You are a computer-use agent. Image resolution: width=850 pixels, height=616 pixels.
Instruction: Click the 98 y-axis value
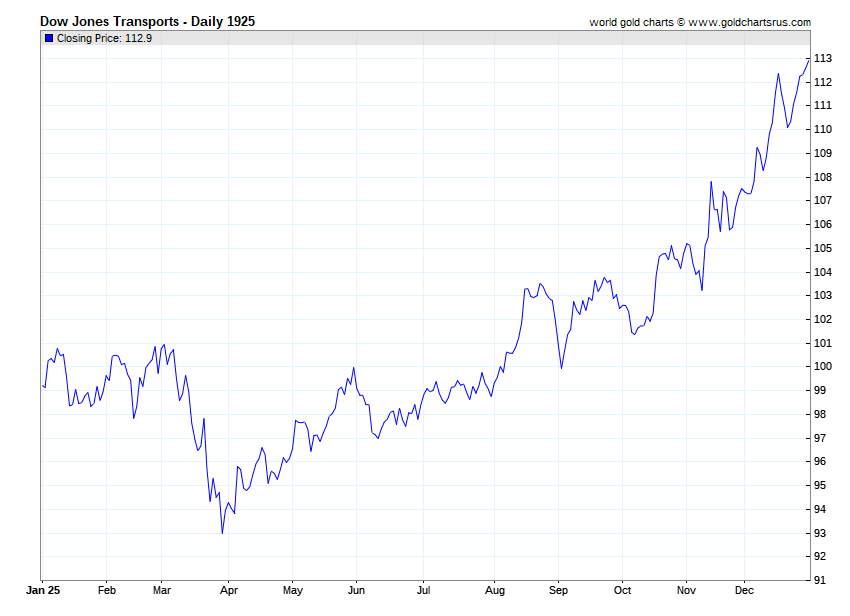pos(820,414)
